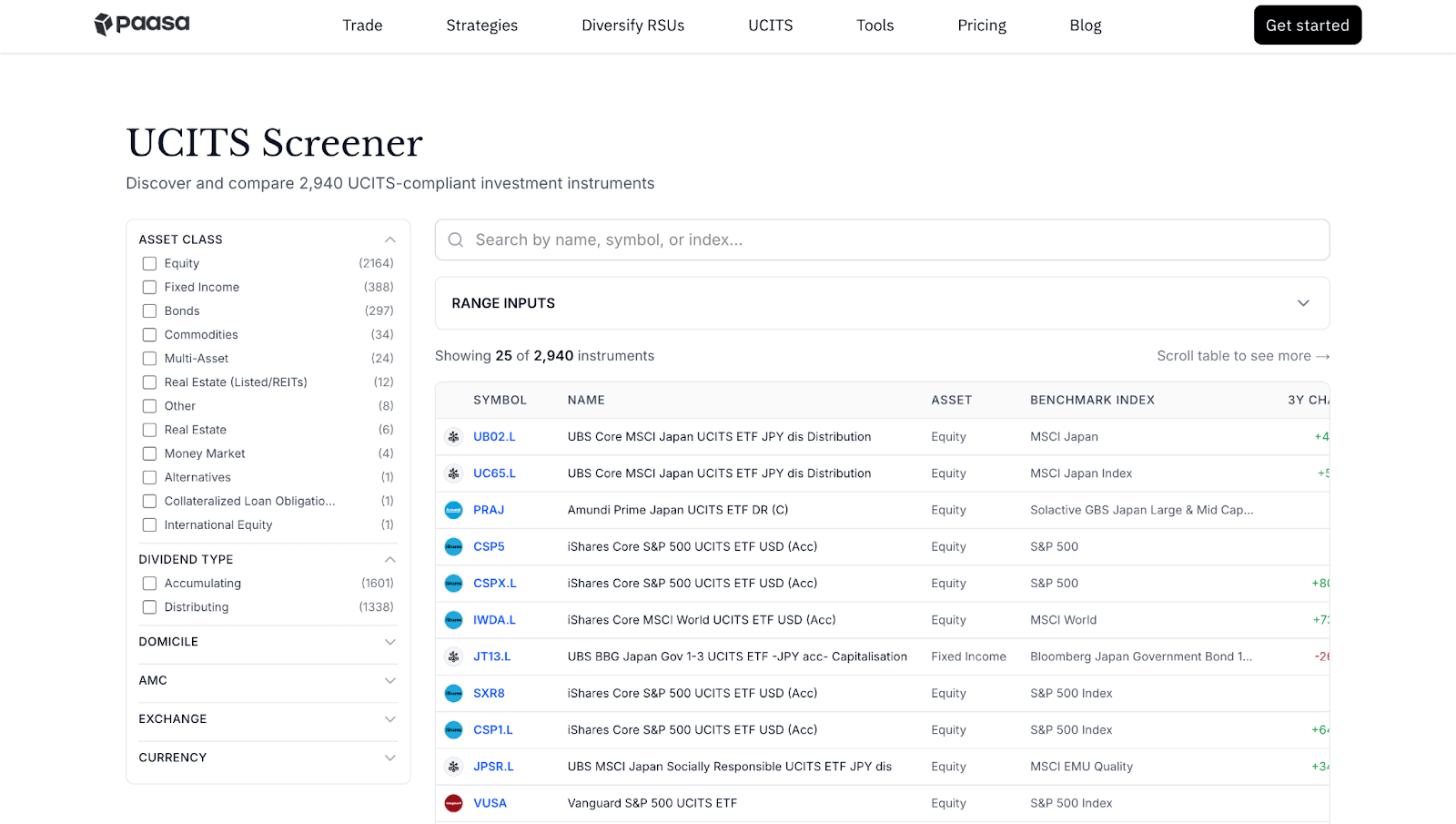Click the BENCHMARK INDEX column header
Viewport: 1456px width, 824px height.
click(x=1092, y=401)
